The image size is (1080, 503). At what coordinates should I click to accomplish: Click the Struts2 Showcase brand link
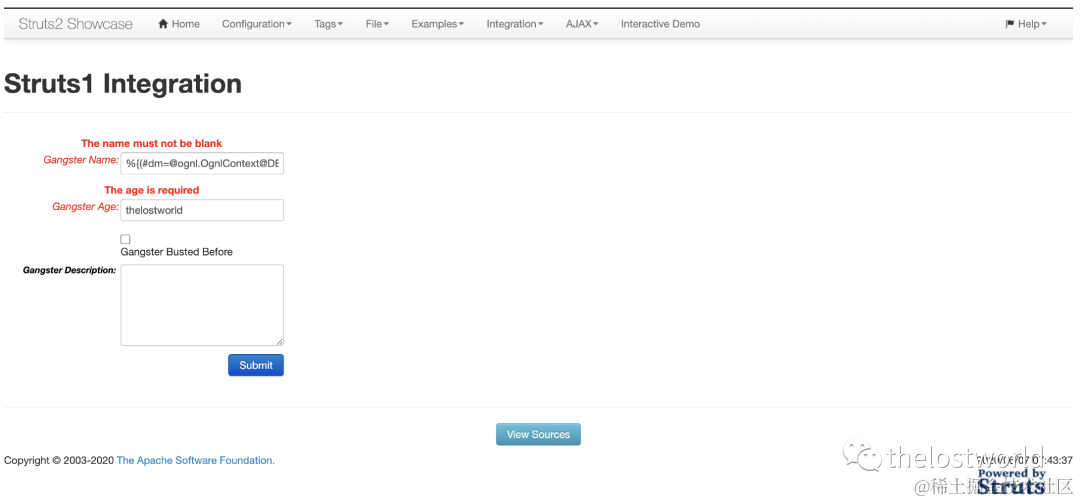pyautogui.click(x=76, y=24)
